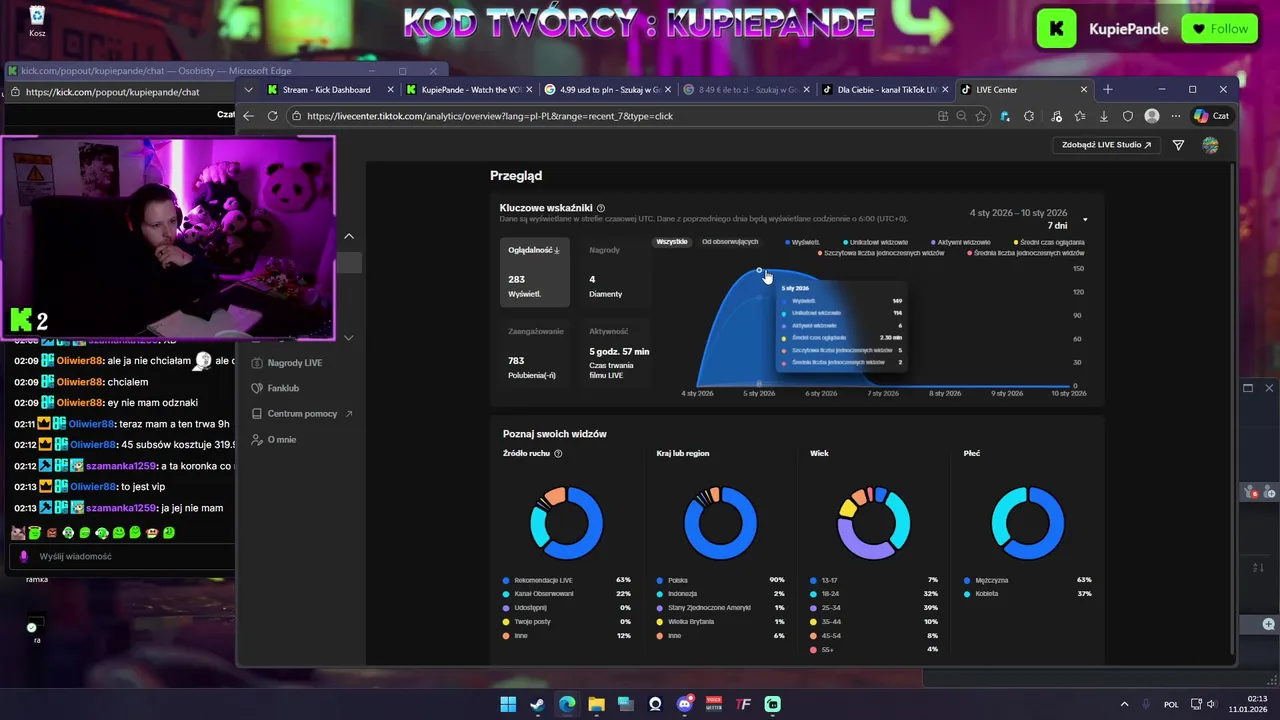Open date range 7 dni dropdown
Image resolution: width=1280 pixels, height=720 pixels.
pyautogui.click(x=1085, y=219)
